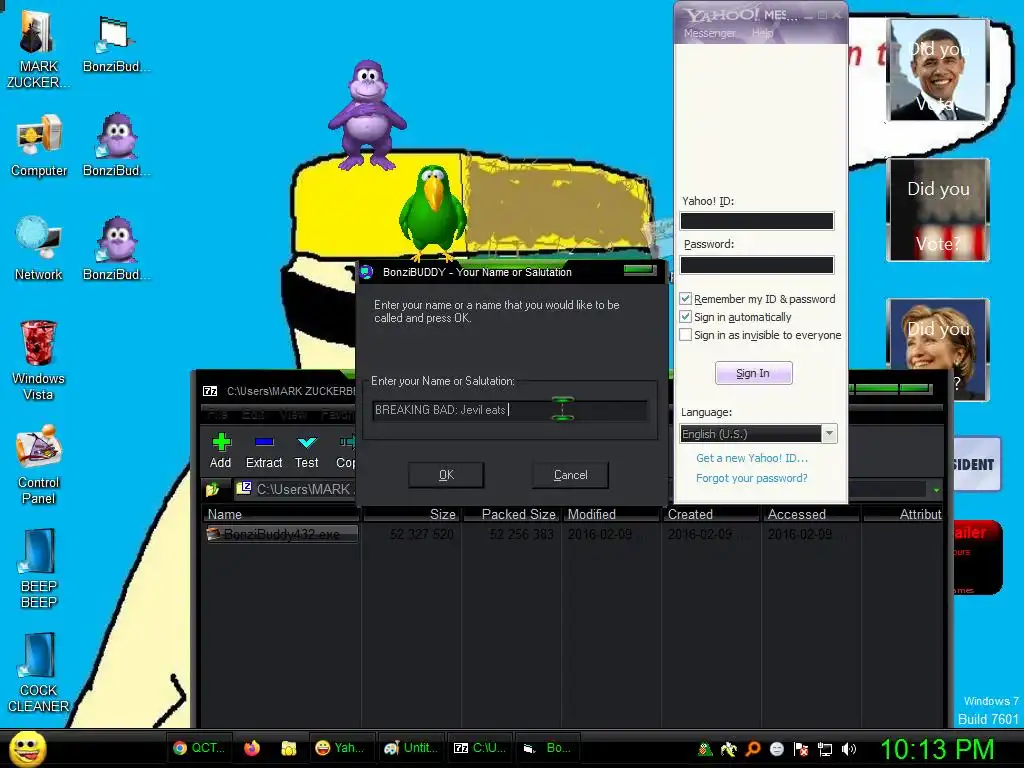Click the Extract icon in 7-Zip toolbar
The height and width of the screenshot is (768, 1024).
click(264, 442)
